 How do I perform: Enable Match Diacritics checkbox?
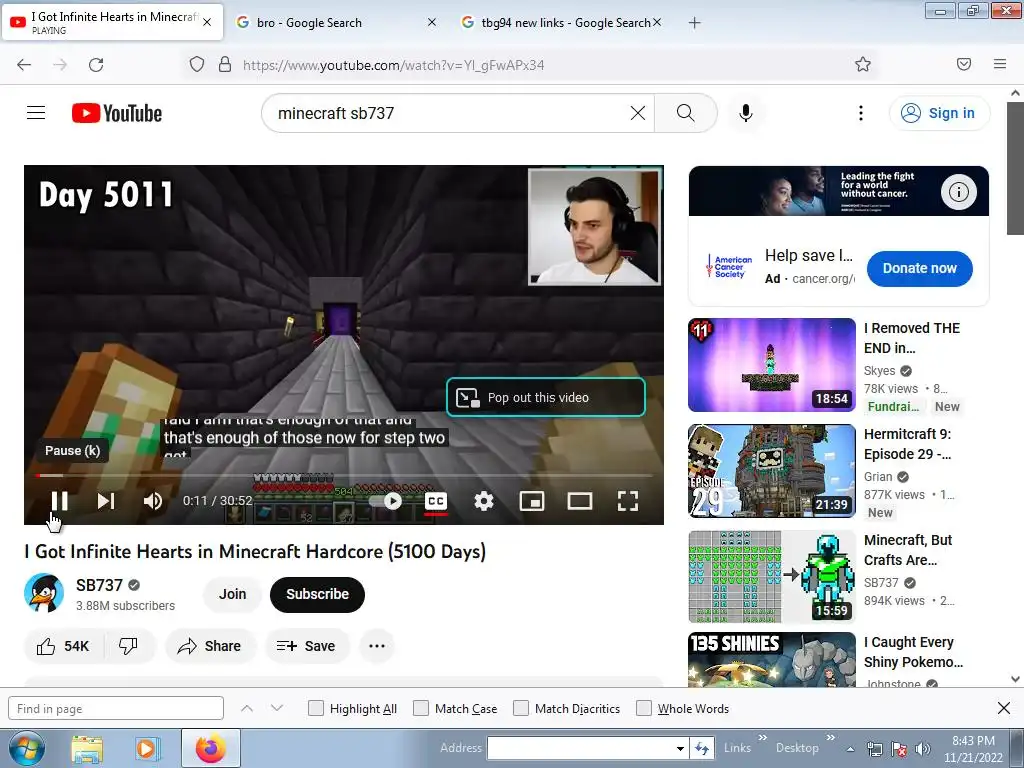[x=520, y=708]
